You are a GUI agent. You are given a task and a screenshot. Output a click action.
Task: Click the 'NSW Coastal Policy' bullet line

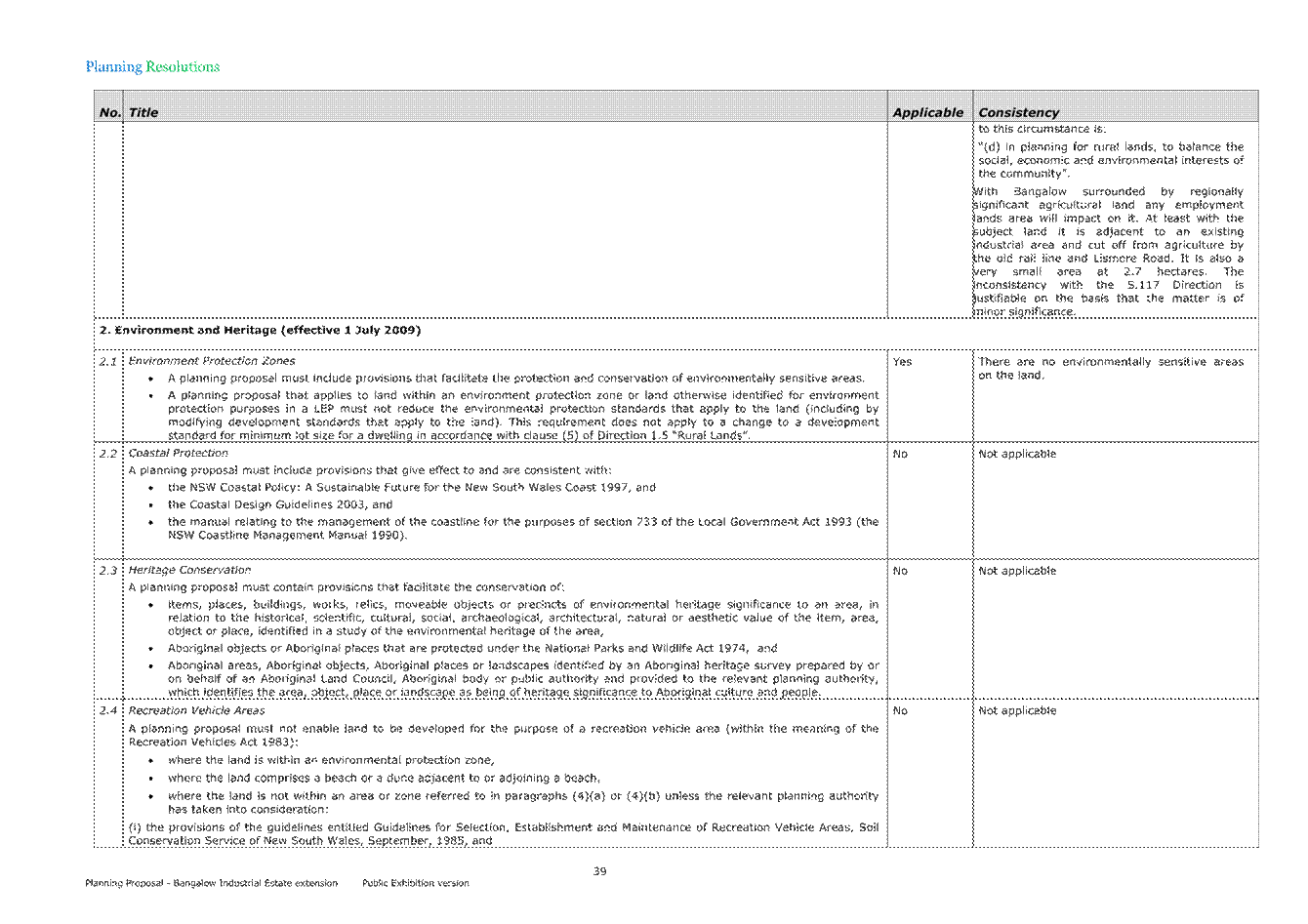tap(411, 487)
